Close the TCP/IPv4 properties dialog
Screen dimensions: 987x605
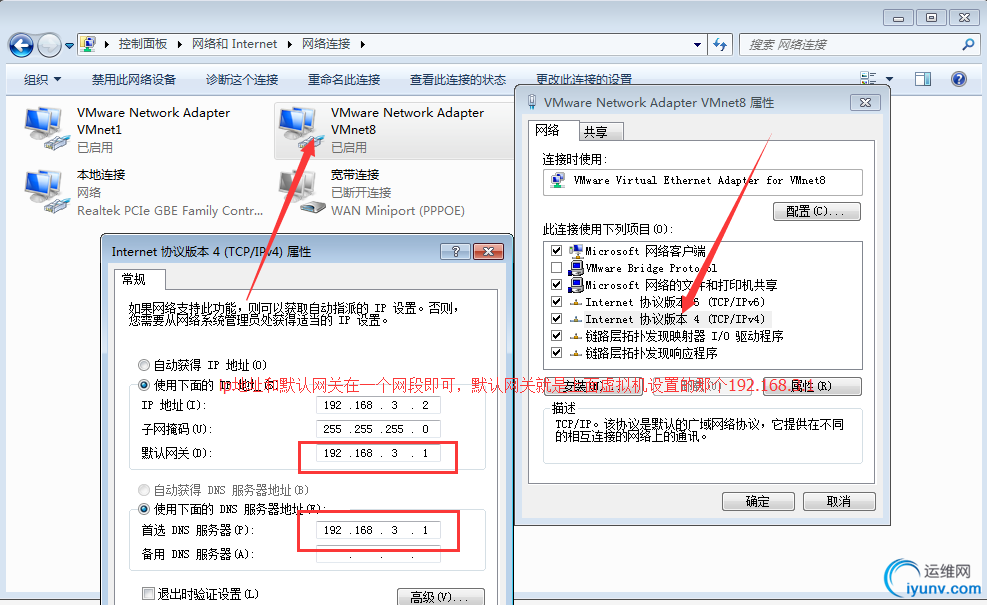tap(488, 252)
